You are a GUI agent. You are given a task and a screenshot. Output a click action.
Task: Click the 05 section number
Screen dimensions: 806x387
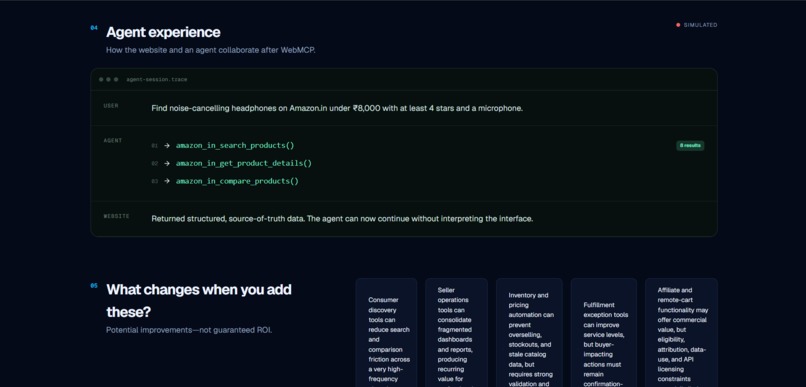[x=94, y=285]
